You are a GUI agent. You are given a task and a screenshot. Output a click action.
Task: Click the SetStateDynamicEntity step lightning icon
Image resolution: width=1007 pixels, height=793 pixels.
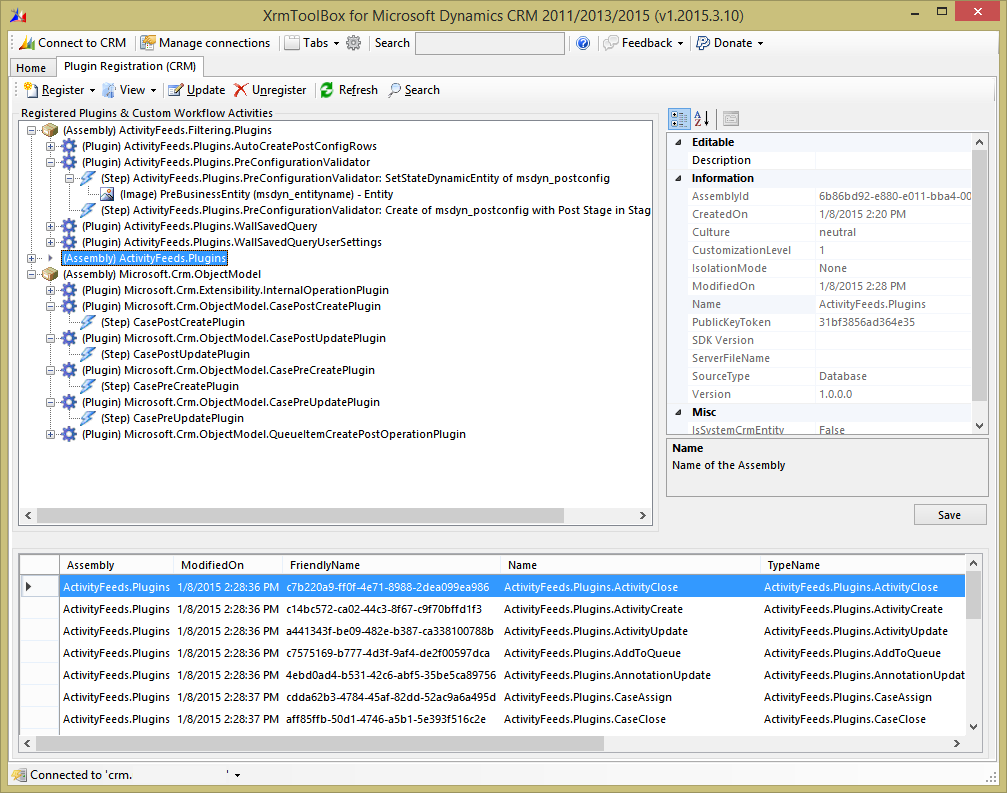[88, 179]
